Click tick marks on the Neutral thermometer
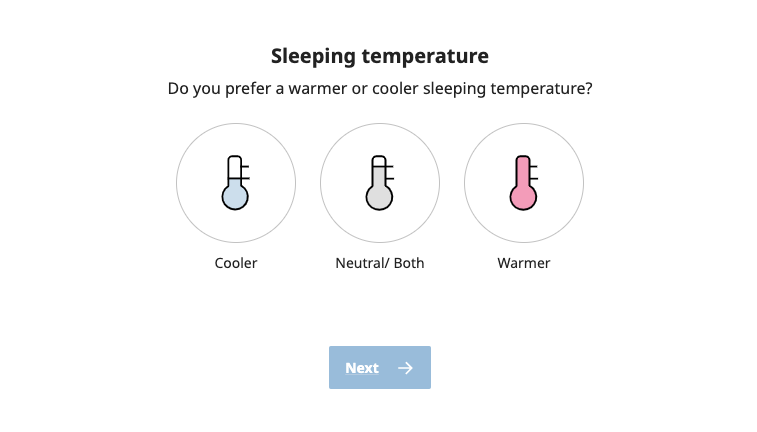757x432 pixels. pyautogui.click(x=389, y=172)
